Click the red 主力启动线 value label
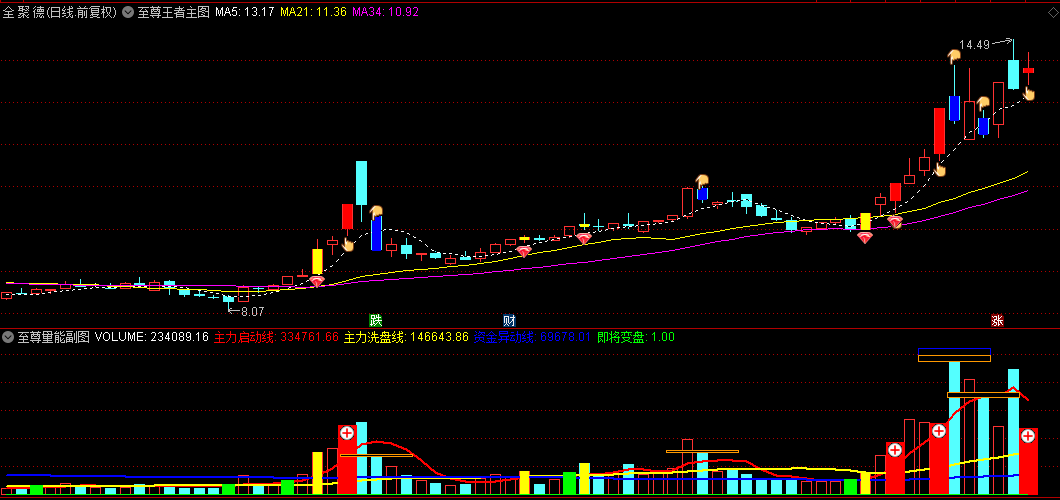The image size is (1060, 500). (276, 336)
